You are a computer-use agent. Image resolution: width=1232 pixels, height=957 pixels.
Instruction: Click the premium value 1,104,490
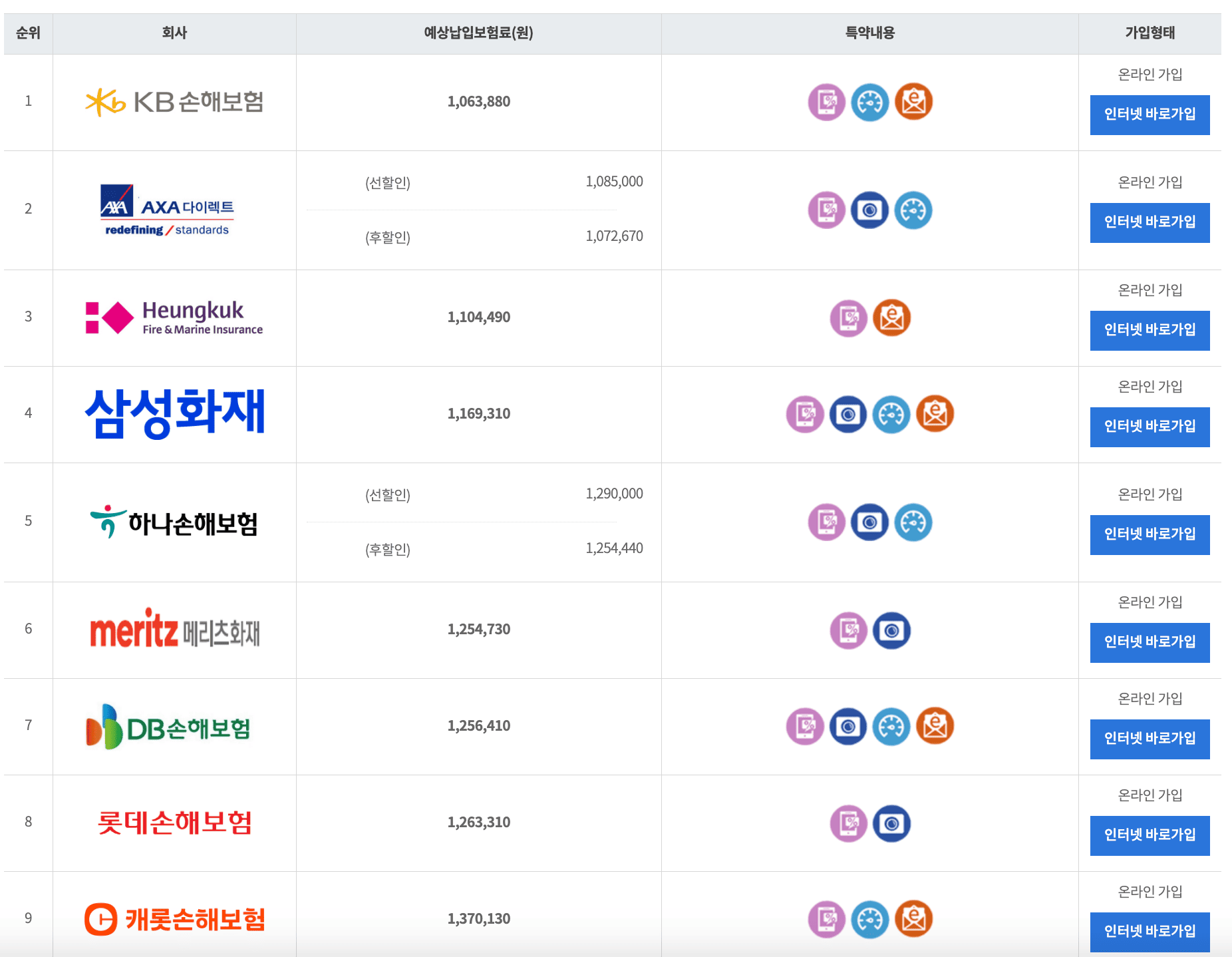click(x=479, y=317)
